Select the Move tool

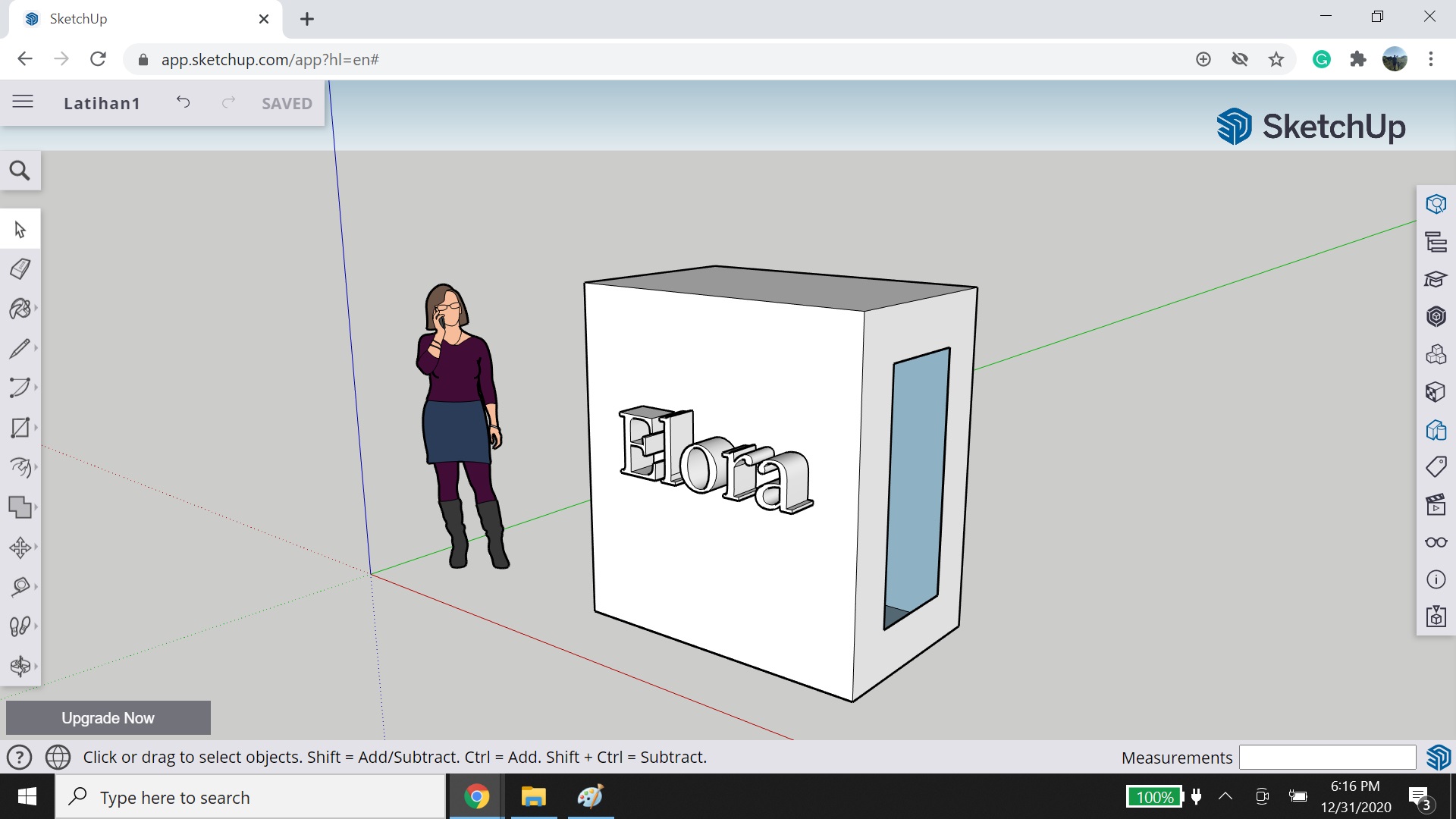coord(19,547)
